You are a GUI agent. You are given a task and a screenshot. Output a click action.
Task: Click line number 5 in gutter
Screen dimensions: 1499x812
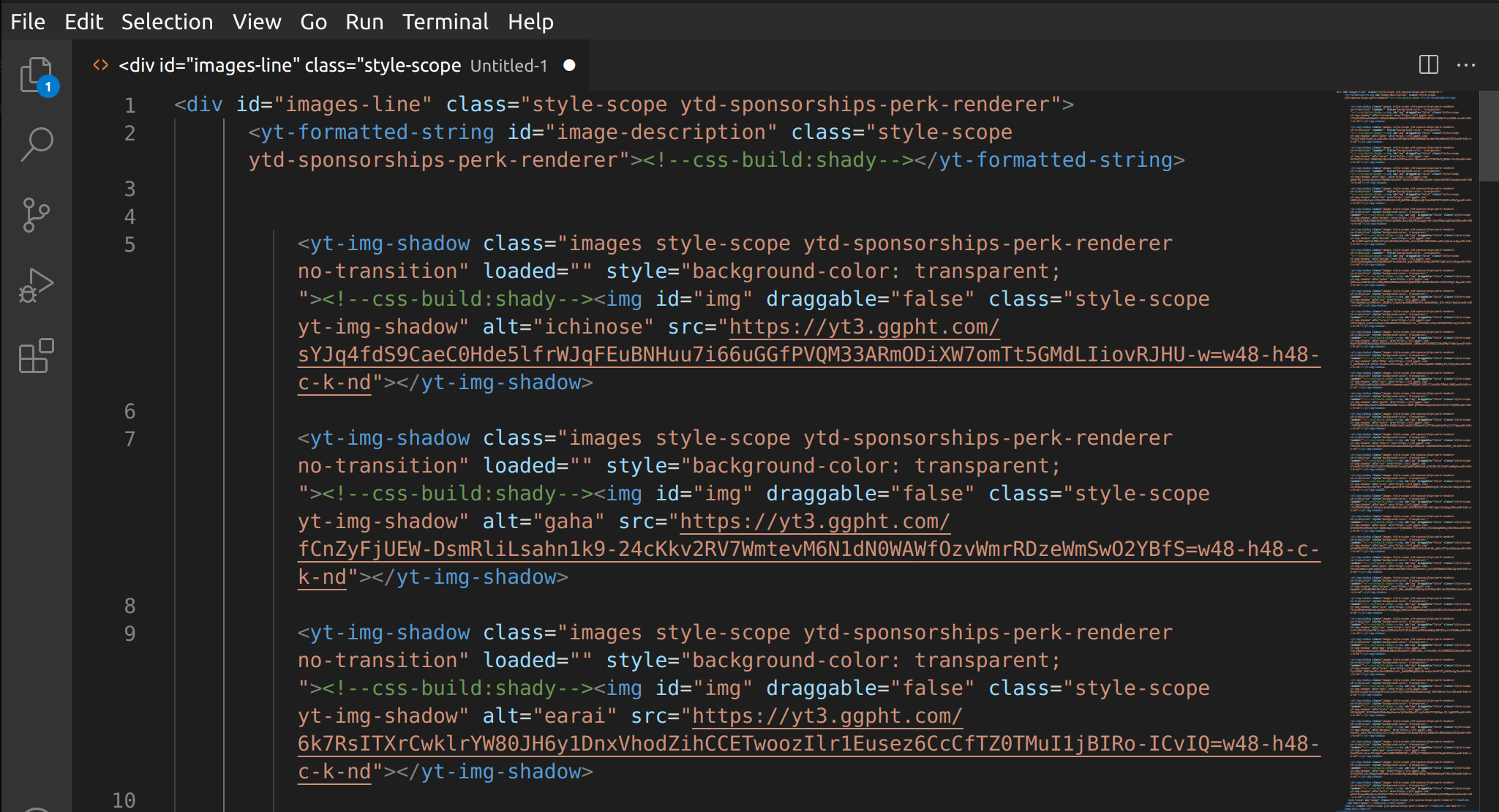tap(129, 244)
